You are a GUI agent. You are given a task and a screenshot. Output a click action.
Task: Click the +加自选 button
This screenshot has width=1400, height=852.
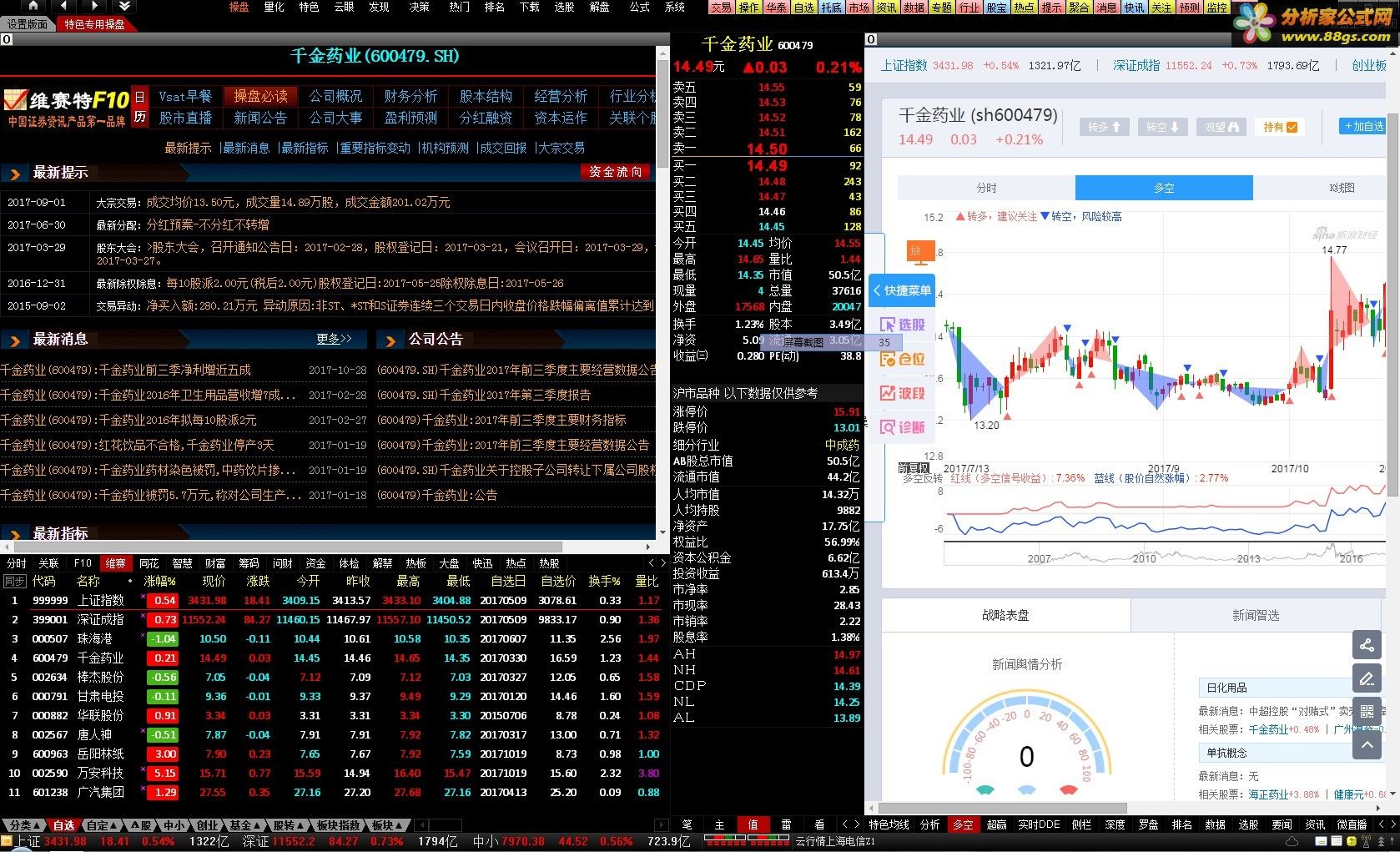click(x=1363, y=126)
